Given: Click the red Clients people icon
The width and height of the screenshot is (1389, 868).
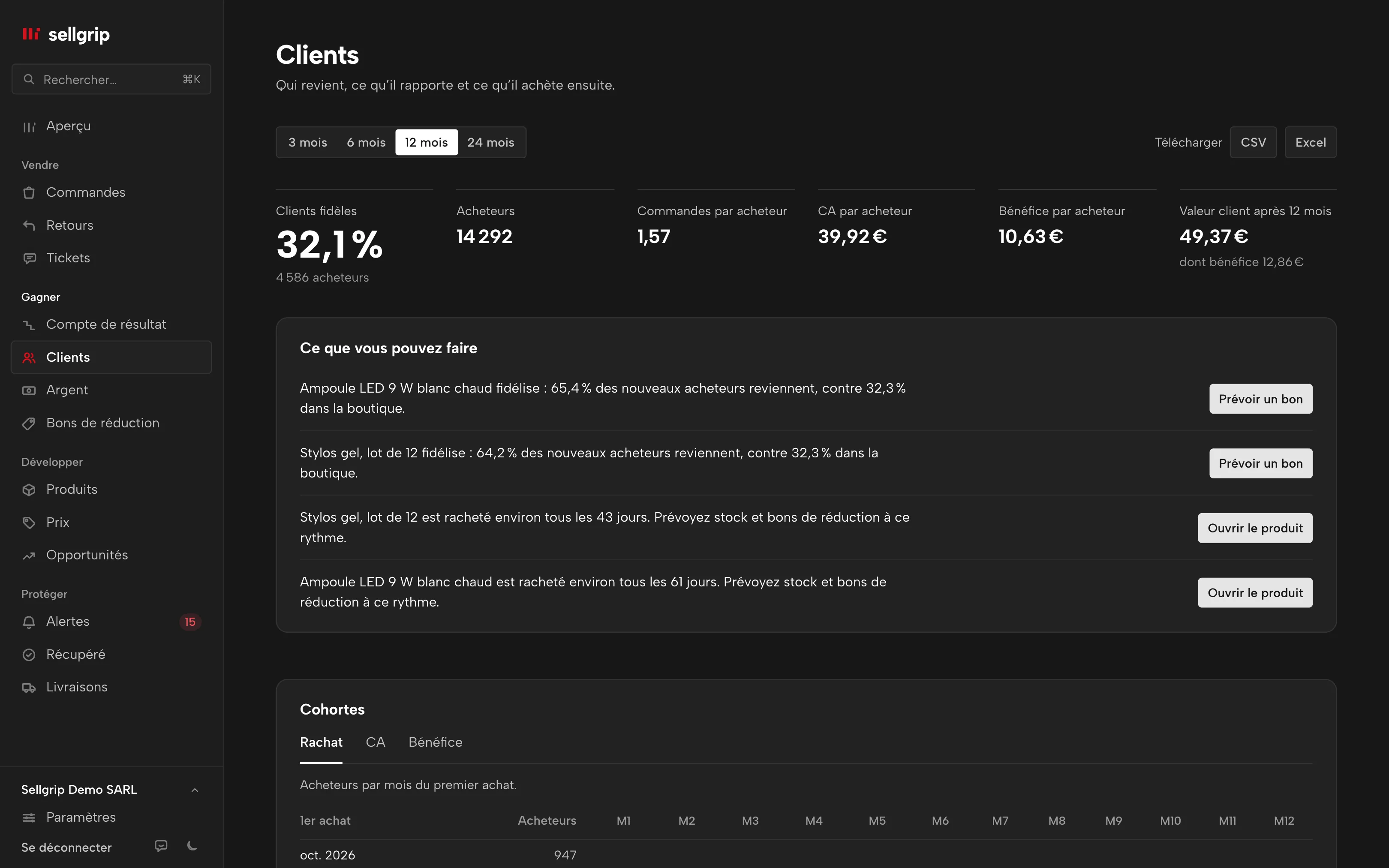Looking at the screenshot, I should click(x=29, y=357).
